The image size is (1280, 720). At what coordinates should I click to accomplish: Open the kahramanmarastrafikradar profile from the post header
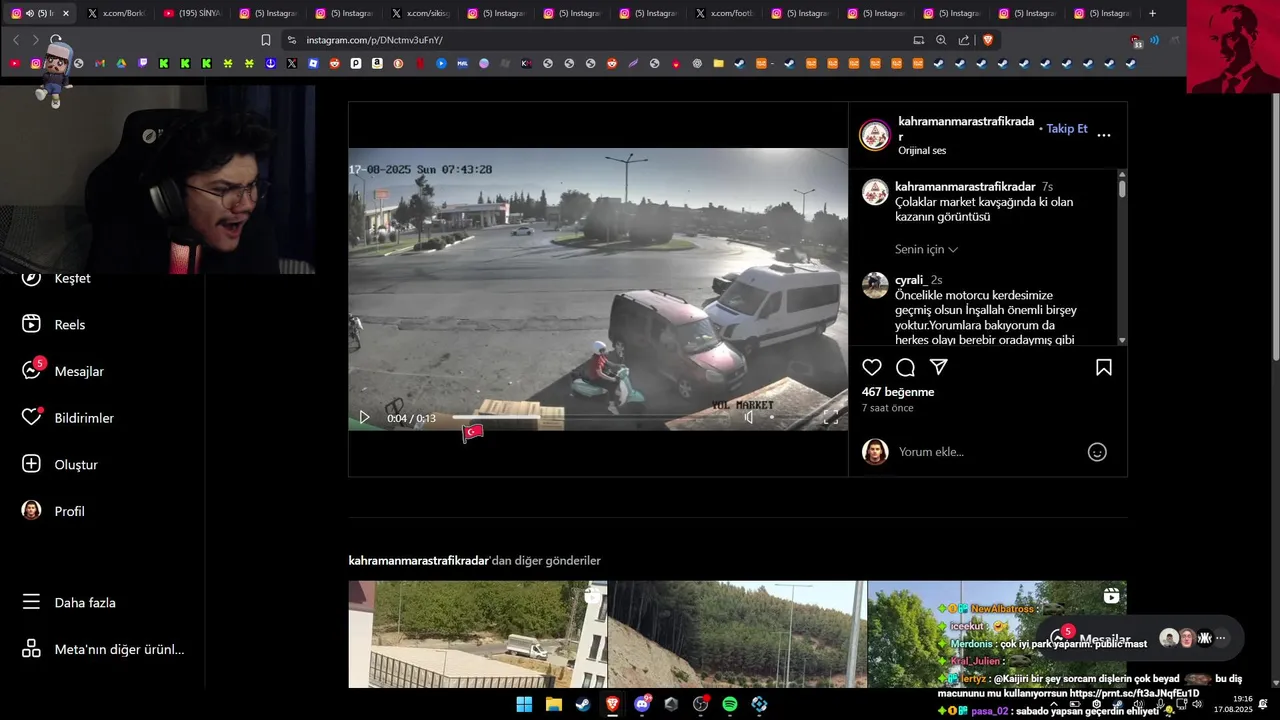966,129
